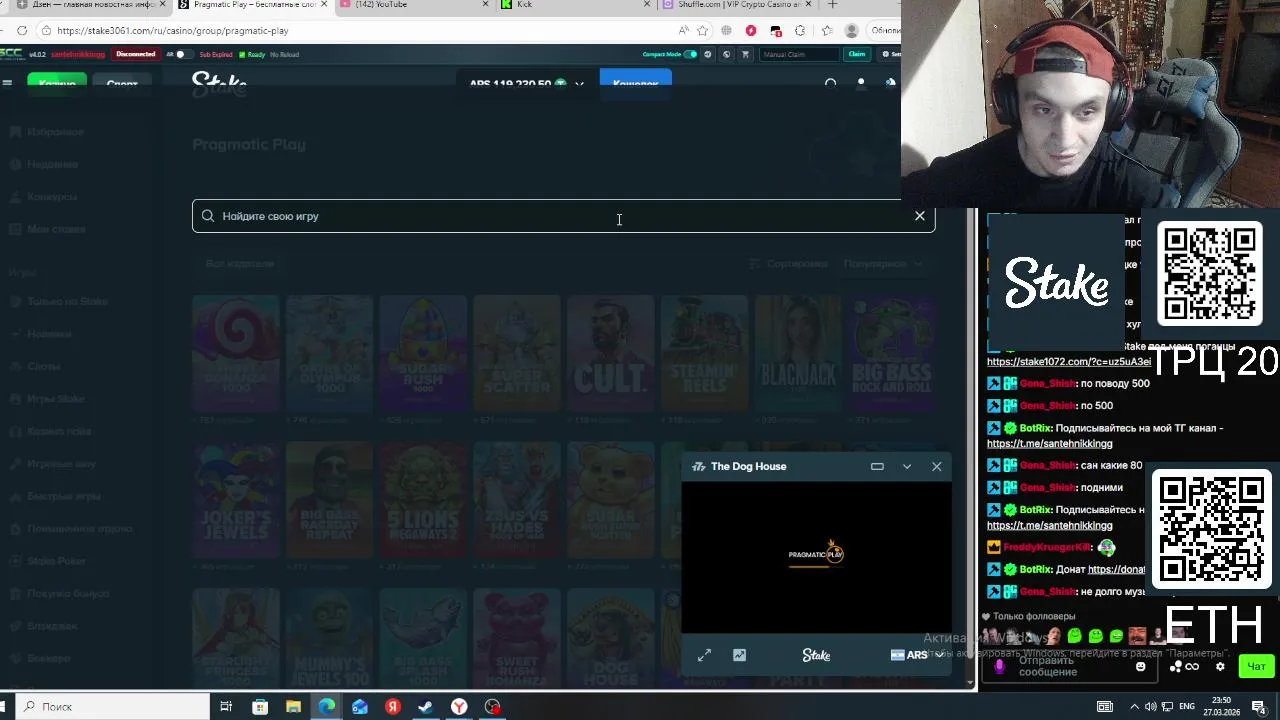1280x720 pixels.
Task: Open the stake1072.com referral link in chat
Action: [x=1068, y=362]
